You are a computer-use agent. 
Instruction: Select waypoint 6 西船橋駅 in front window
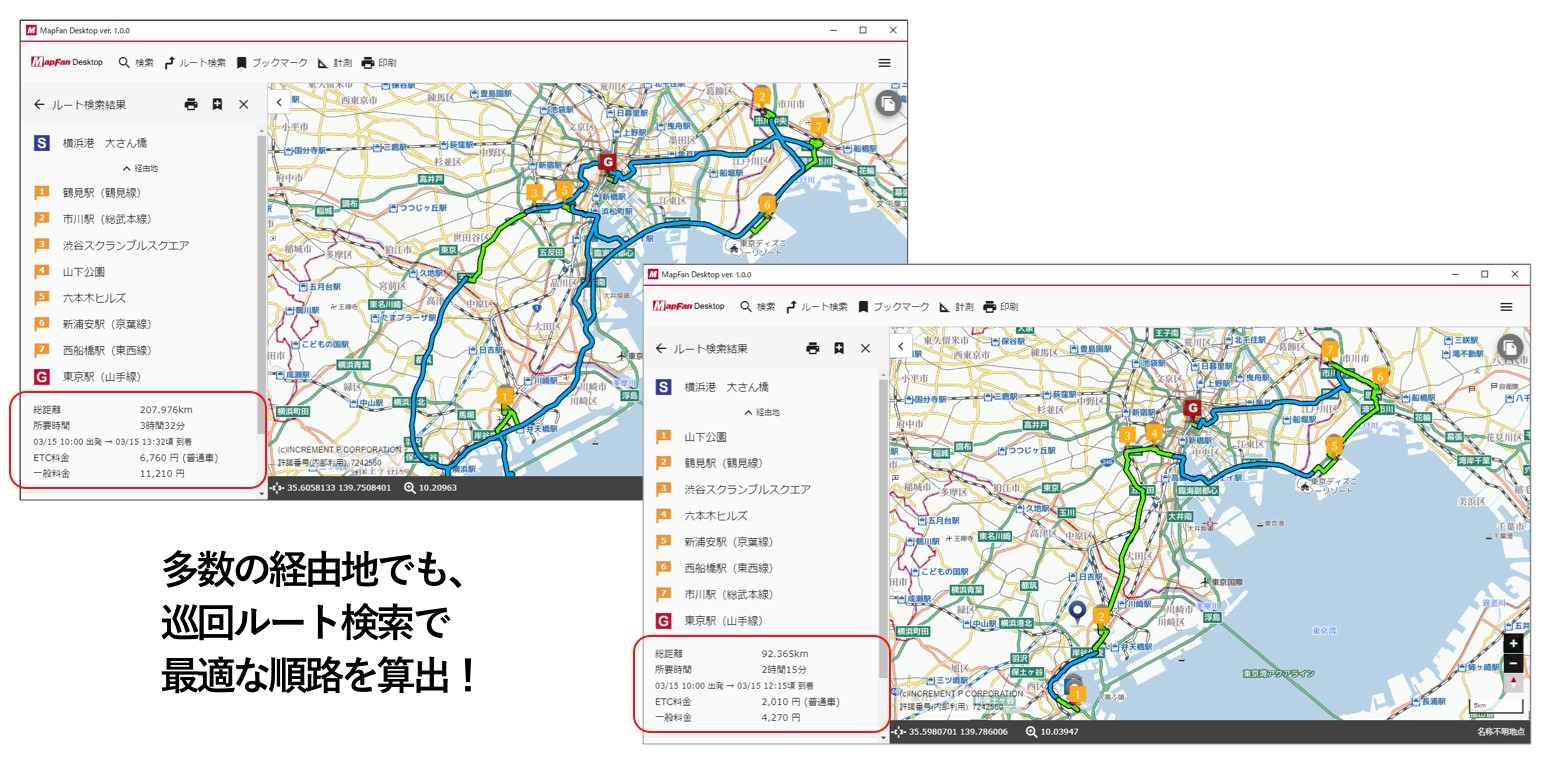pos(714,568)
